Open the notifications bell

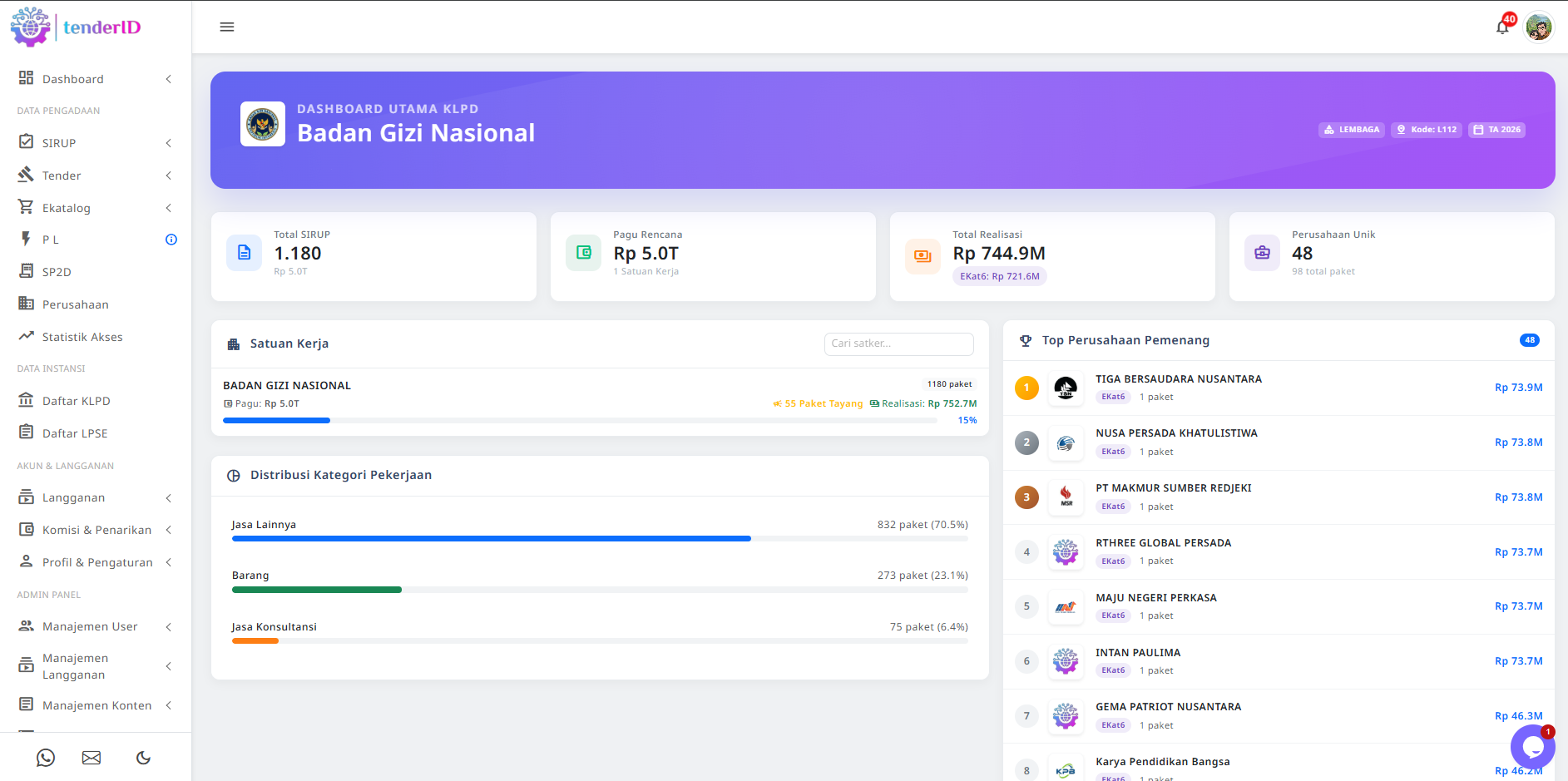tap(1502, 27)
